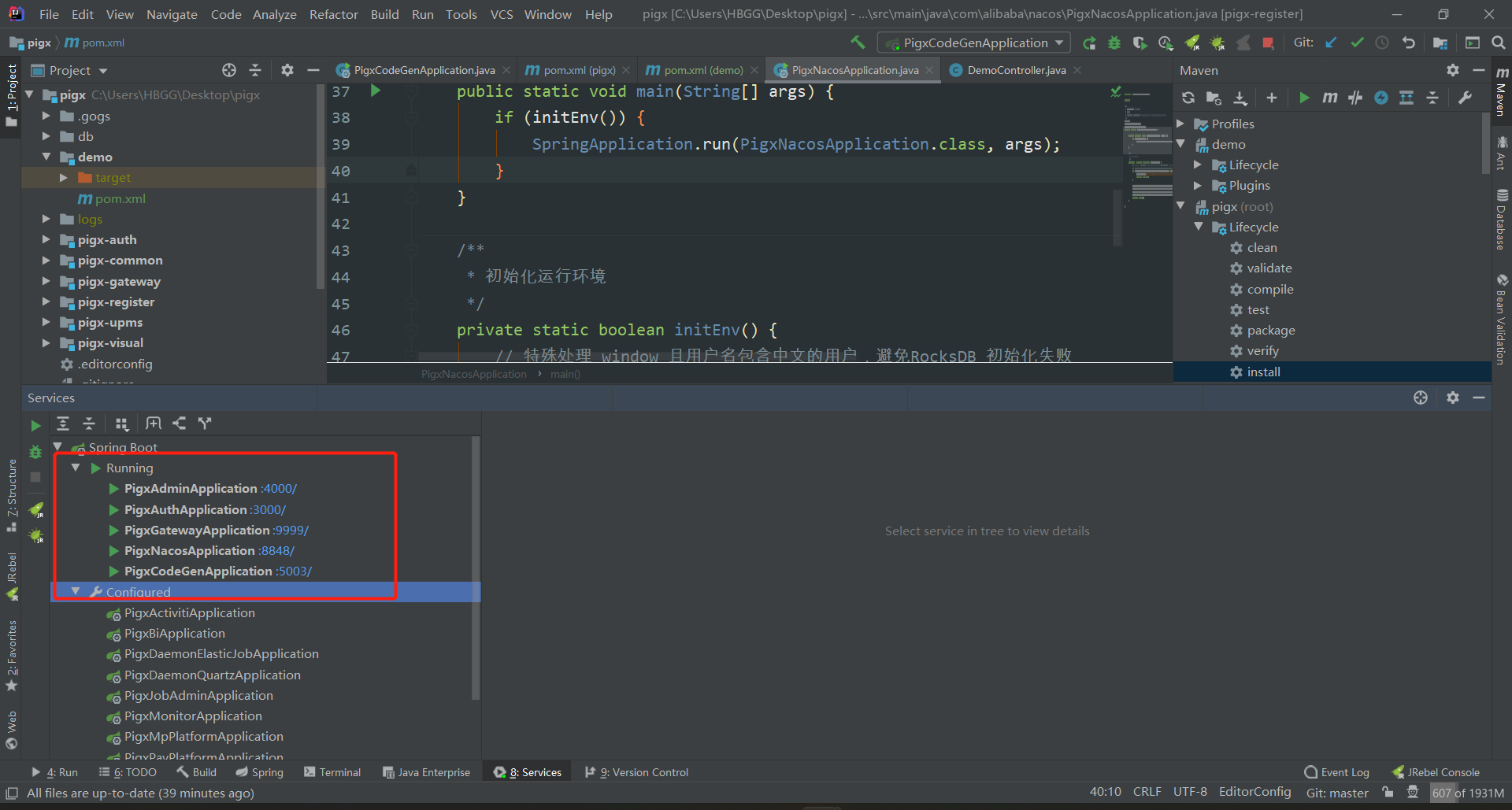1512x810 pixels.
Task: Click Git update project blue arrow
Action: 1331,43
